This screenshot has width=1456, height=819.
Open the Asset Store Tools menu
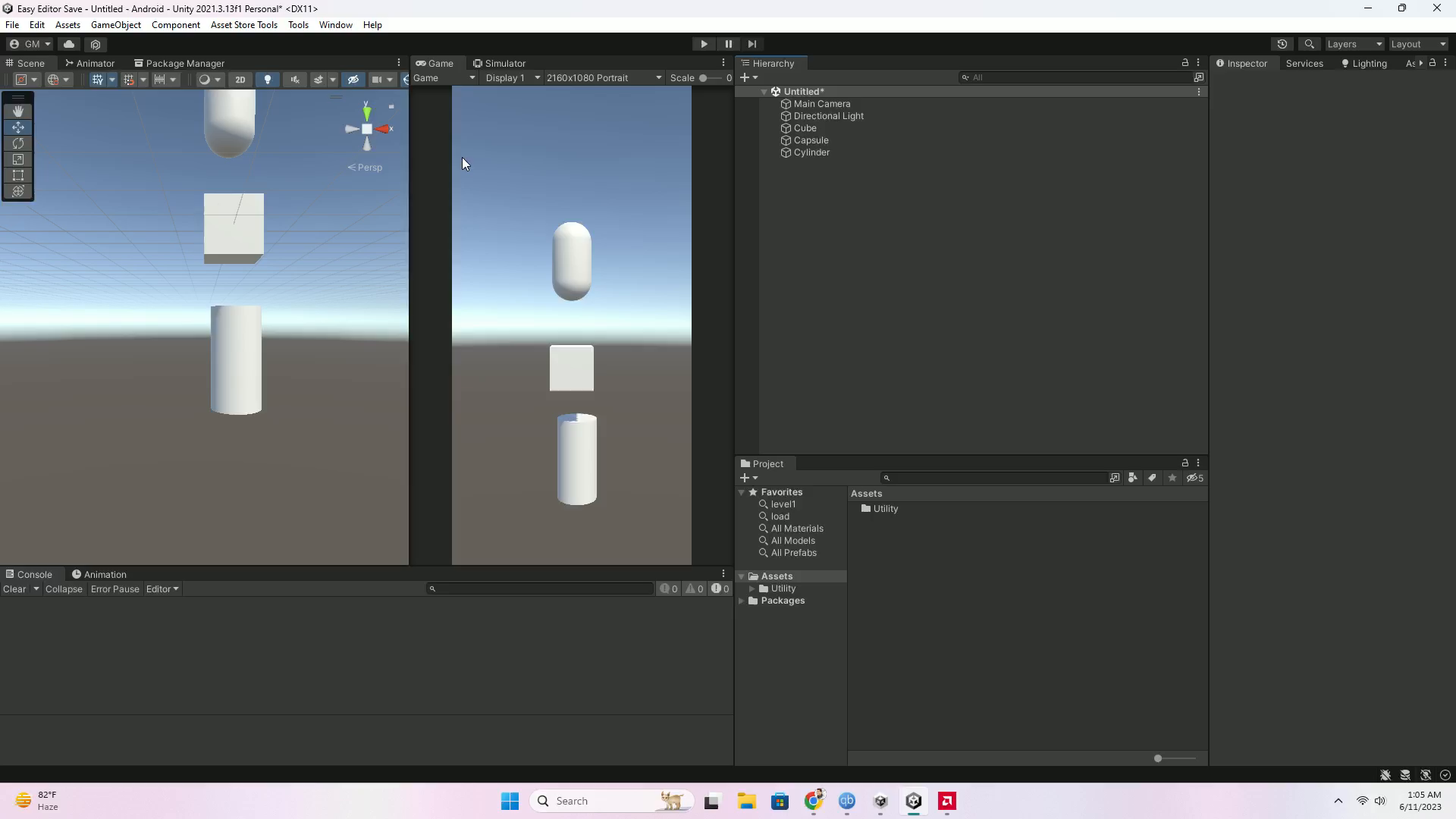(x=244, y=25)
